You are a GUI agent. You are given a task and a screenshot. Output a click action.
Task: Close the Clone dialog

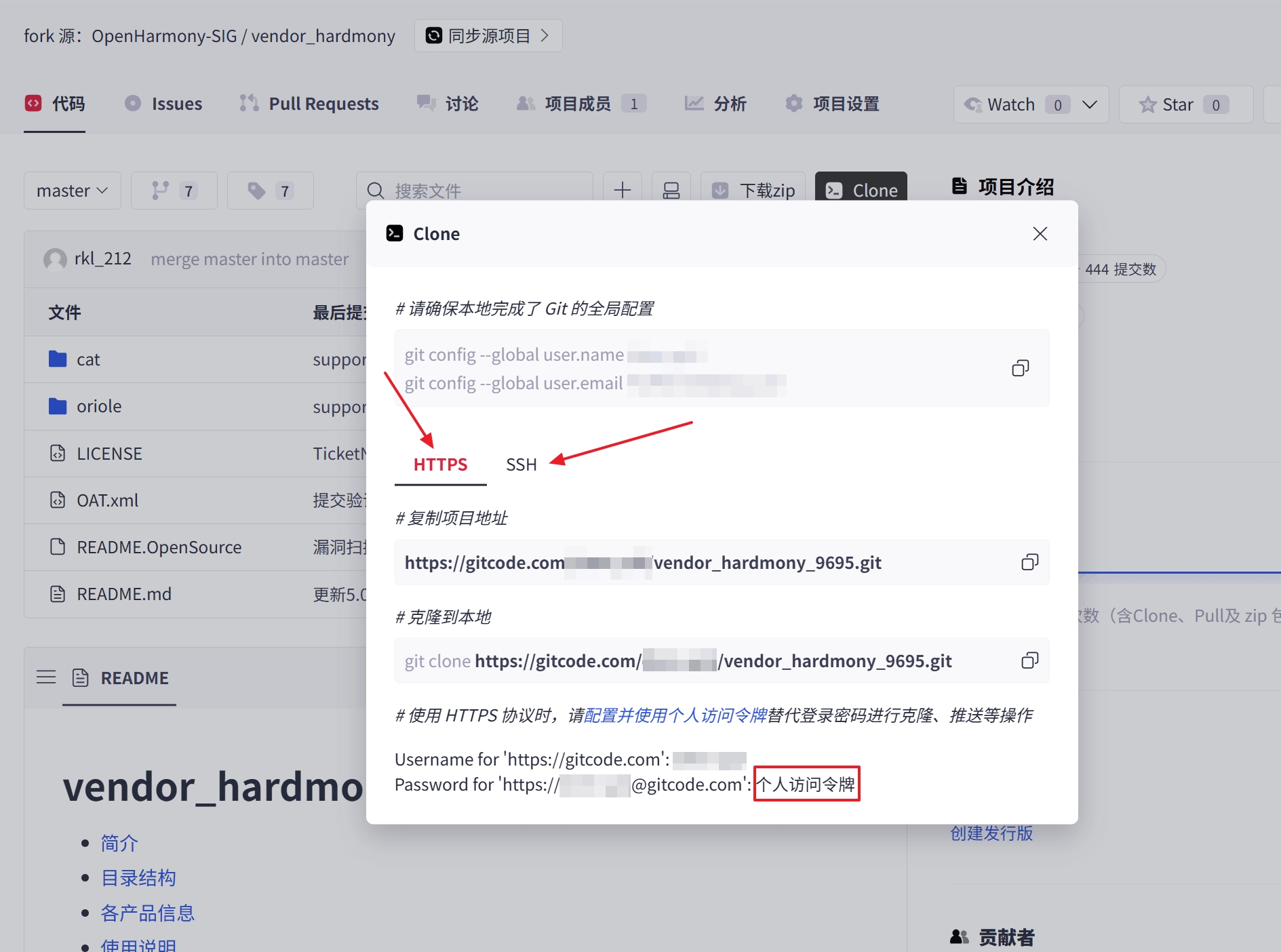pyautogui.click(x=1040, y=234)
